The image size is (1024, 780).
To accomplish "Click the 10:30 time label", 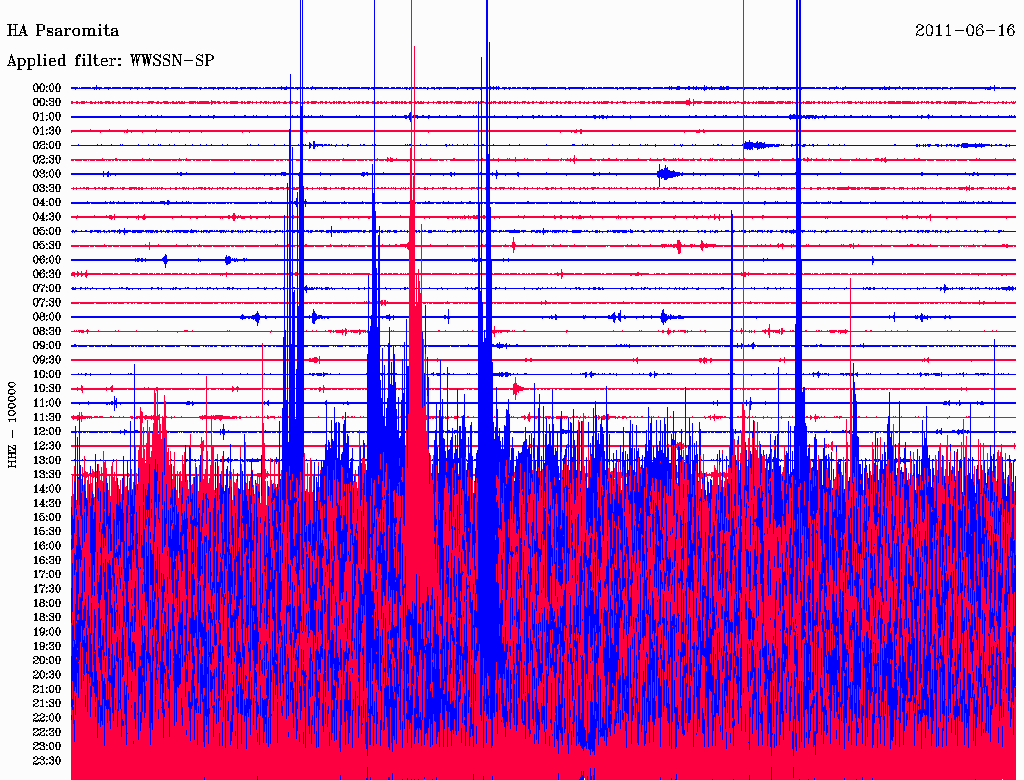I will 47,389.
